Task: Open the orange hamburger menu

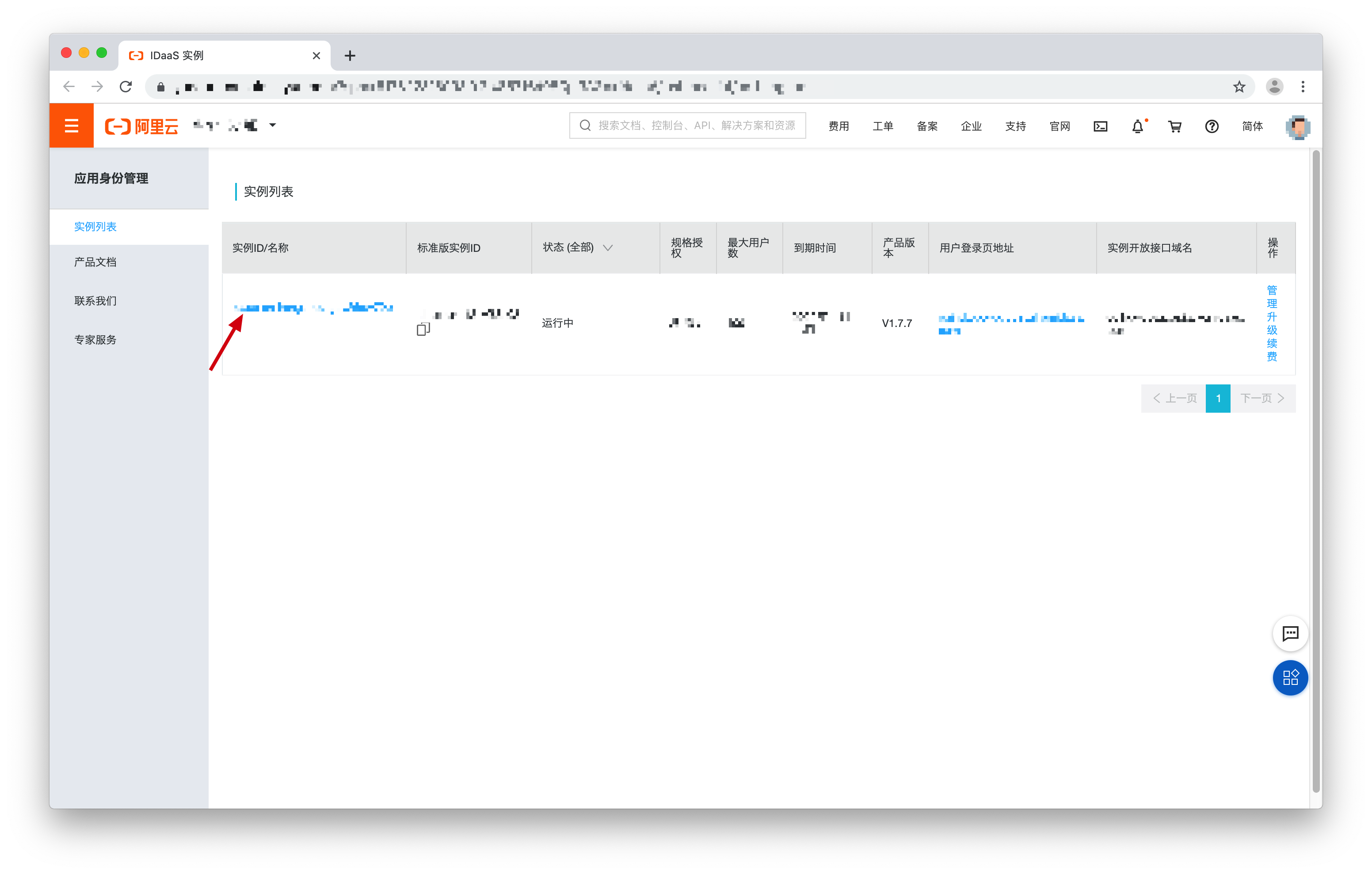Action: click(x=71, y=125)
